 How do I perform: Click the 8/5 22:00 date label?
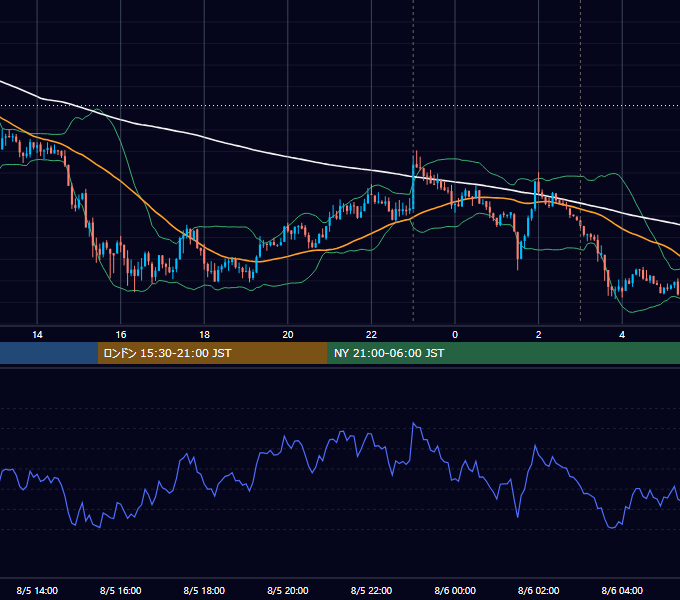pos(371,590)
